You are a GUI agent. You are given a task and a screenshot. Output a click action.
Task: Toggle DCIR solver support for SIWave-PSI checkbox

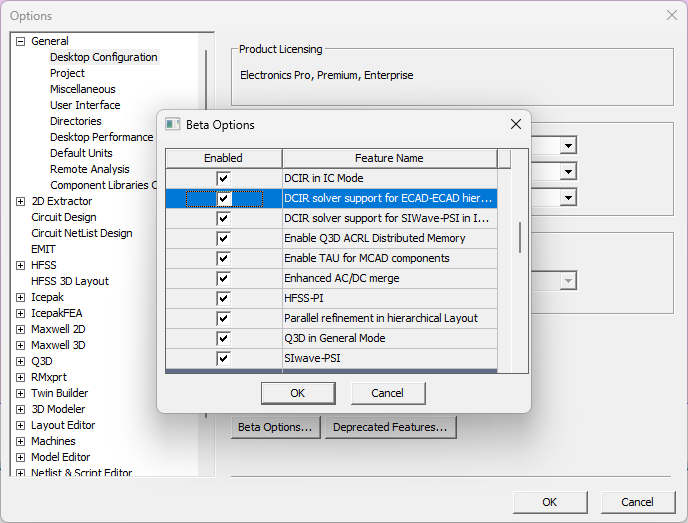click(x=223, y=219)
